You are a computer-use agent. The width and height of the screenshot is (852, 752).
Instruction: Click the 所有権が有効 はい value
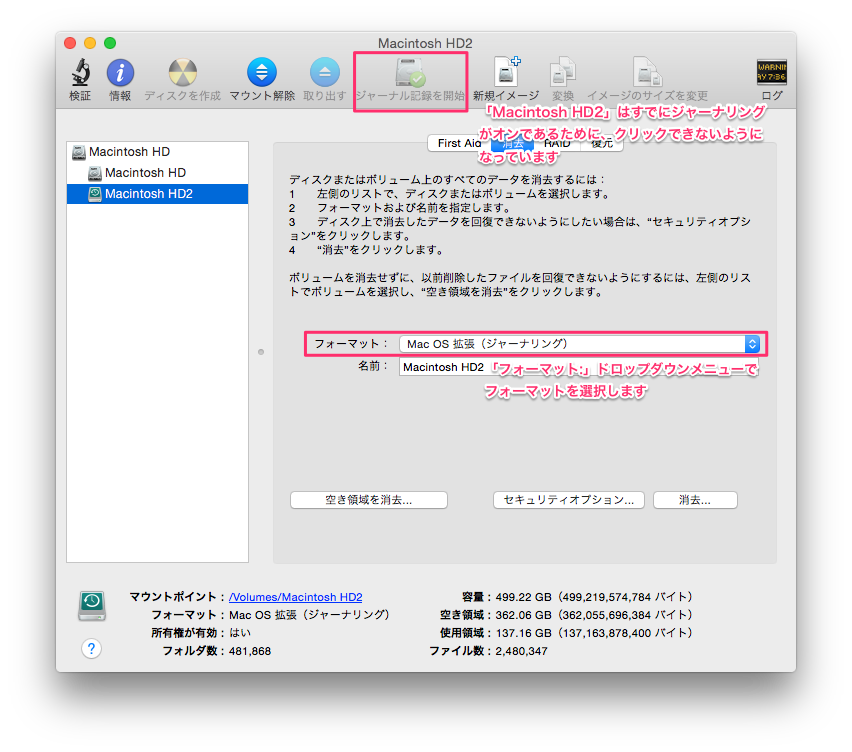[x=240, y=633]
